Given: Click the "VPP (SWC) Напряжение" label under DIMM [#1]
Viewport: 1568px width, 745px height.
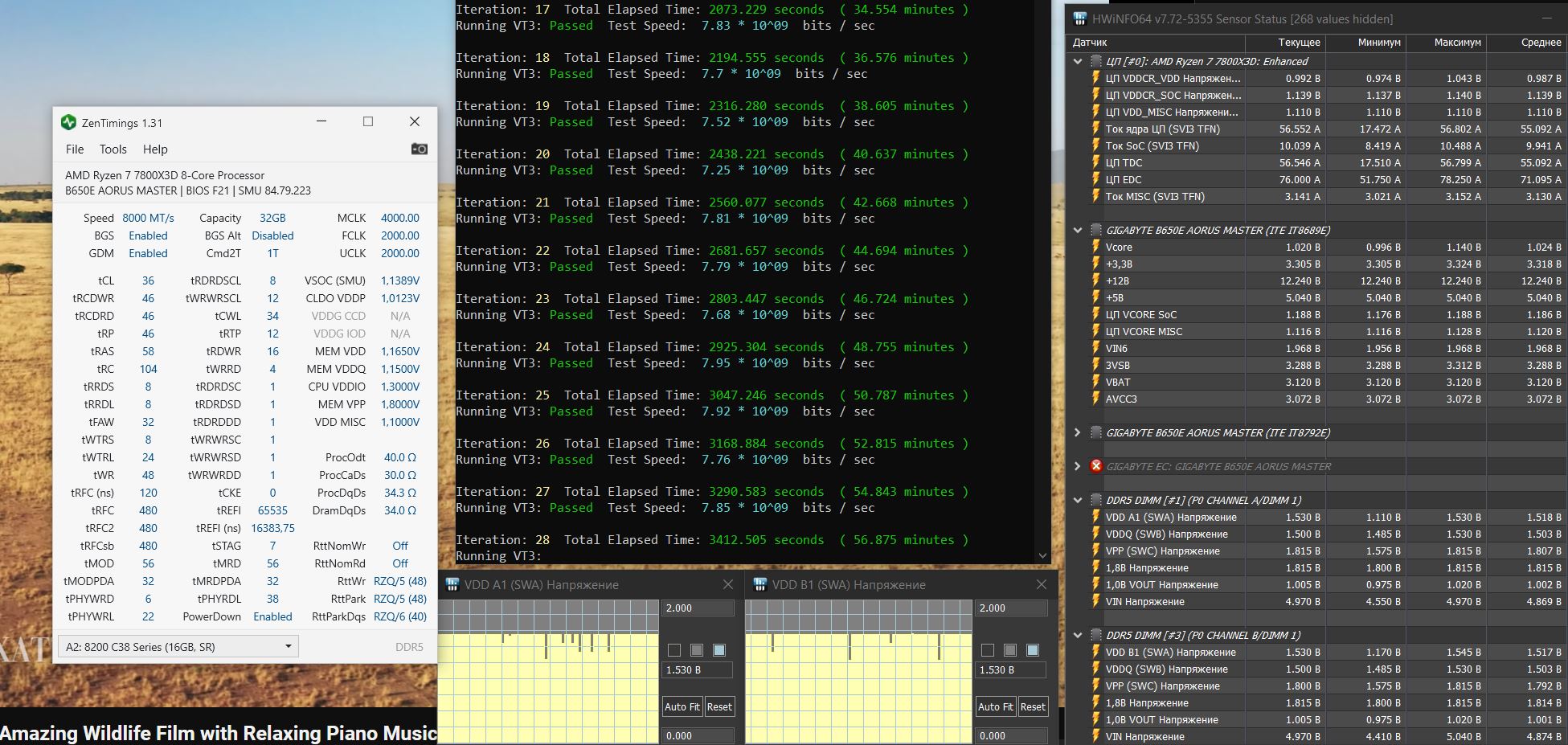Looking at the screenshot, I should tap(1162, 551).
